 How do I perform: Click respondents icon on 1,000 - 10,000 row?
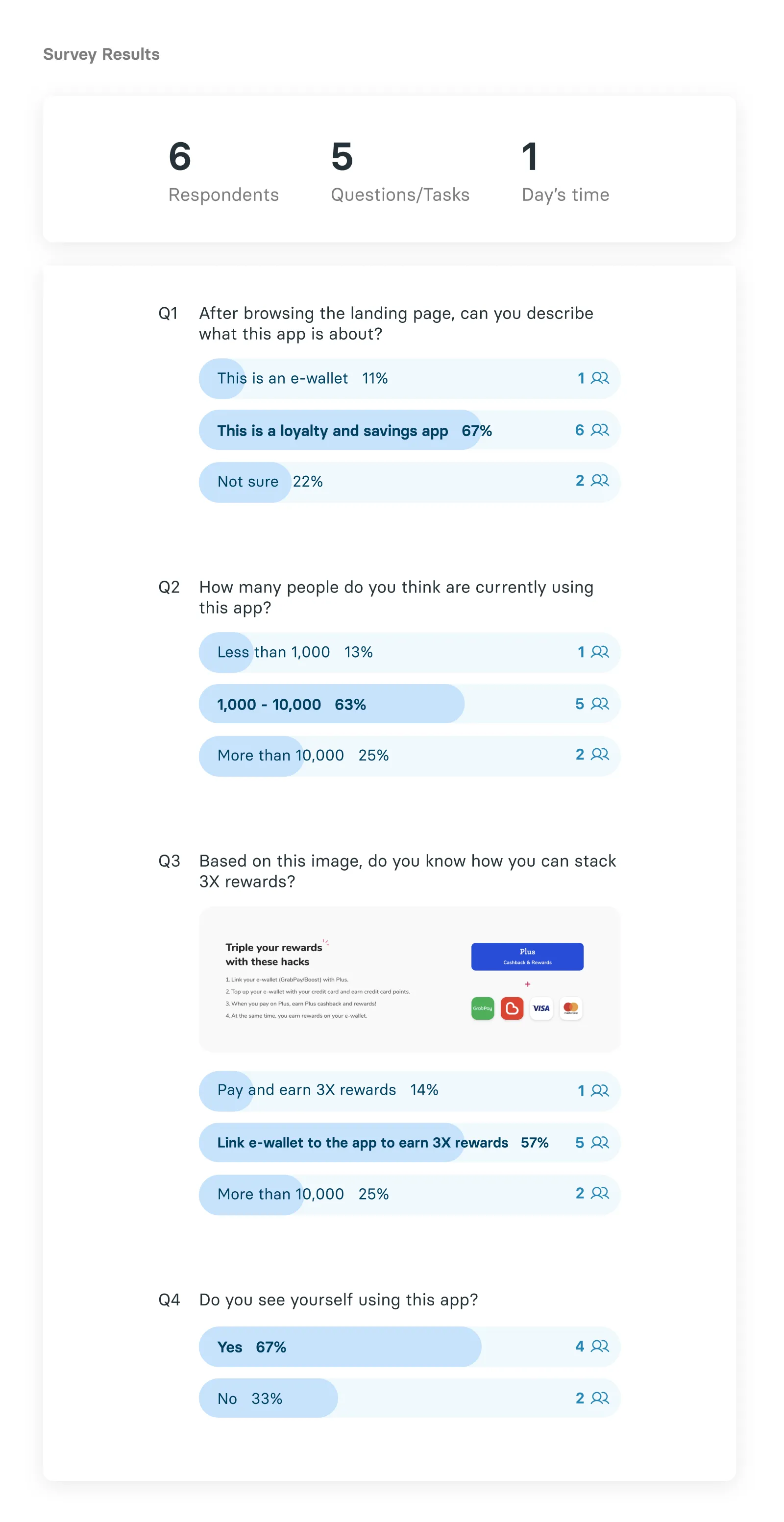[x=600, y=704]
